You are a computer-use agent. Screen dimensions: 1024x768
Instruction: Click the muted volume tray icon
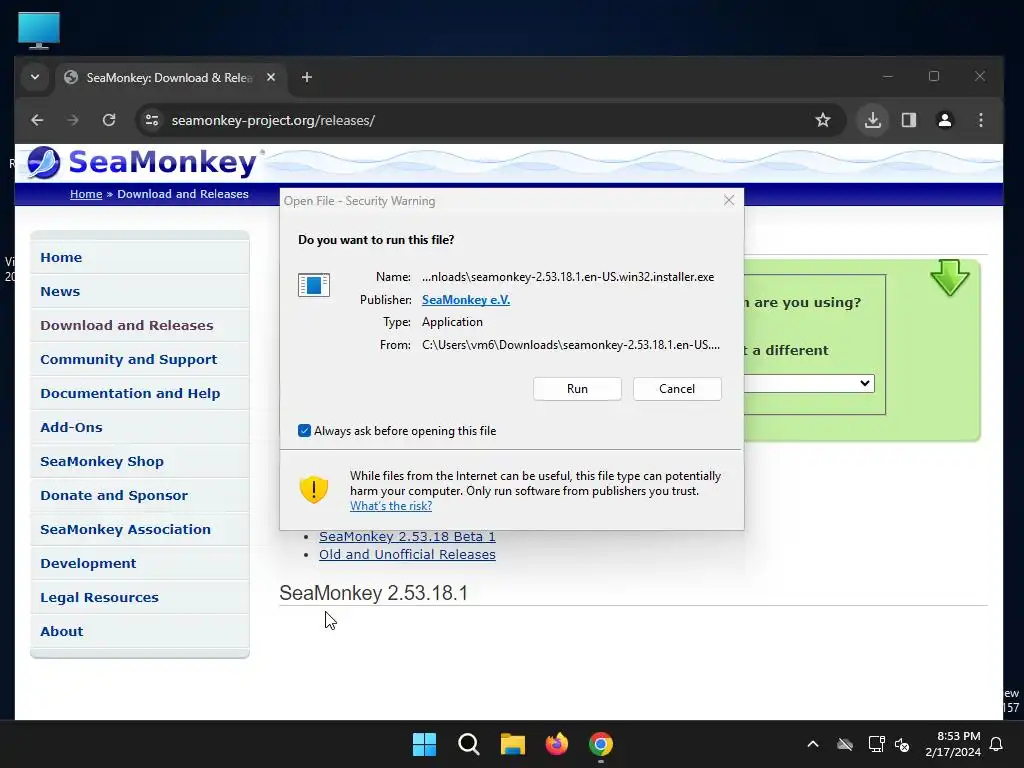902,744
